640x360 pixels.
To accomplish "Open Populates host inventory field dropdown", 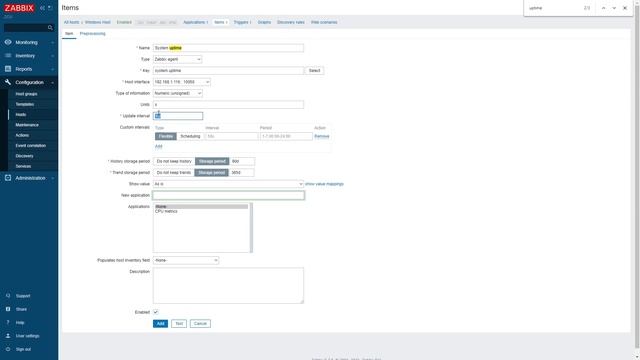I will click(186, 260).
